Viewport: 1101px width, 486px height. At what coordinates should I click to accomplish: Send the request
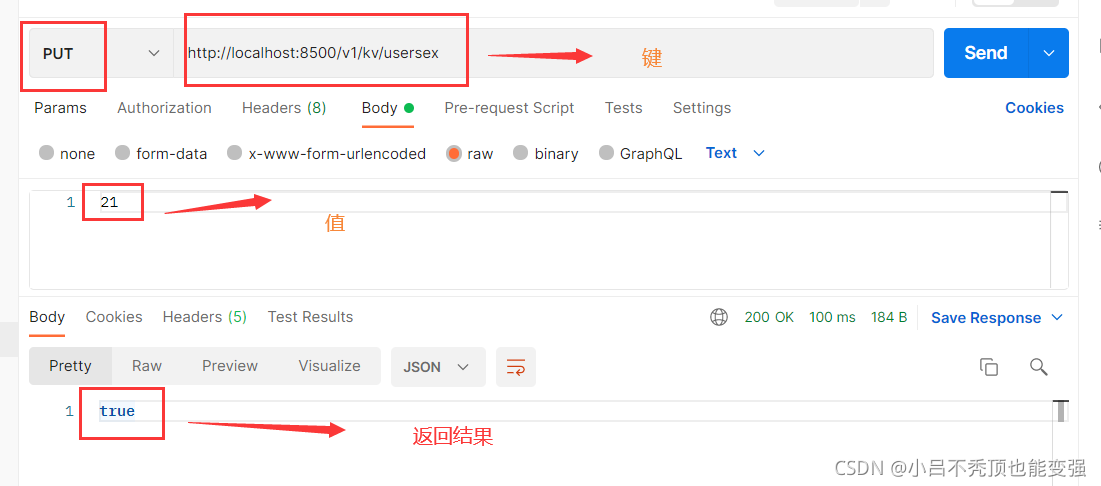(986, 53)
